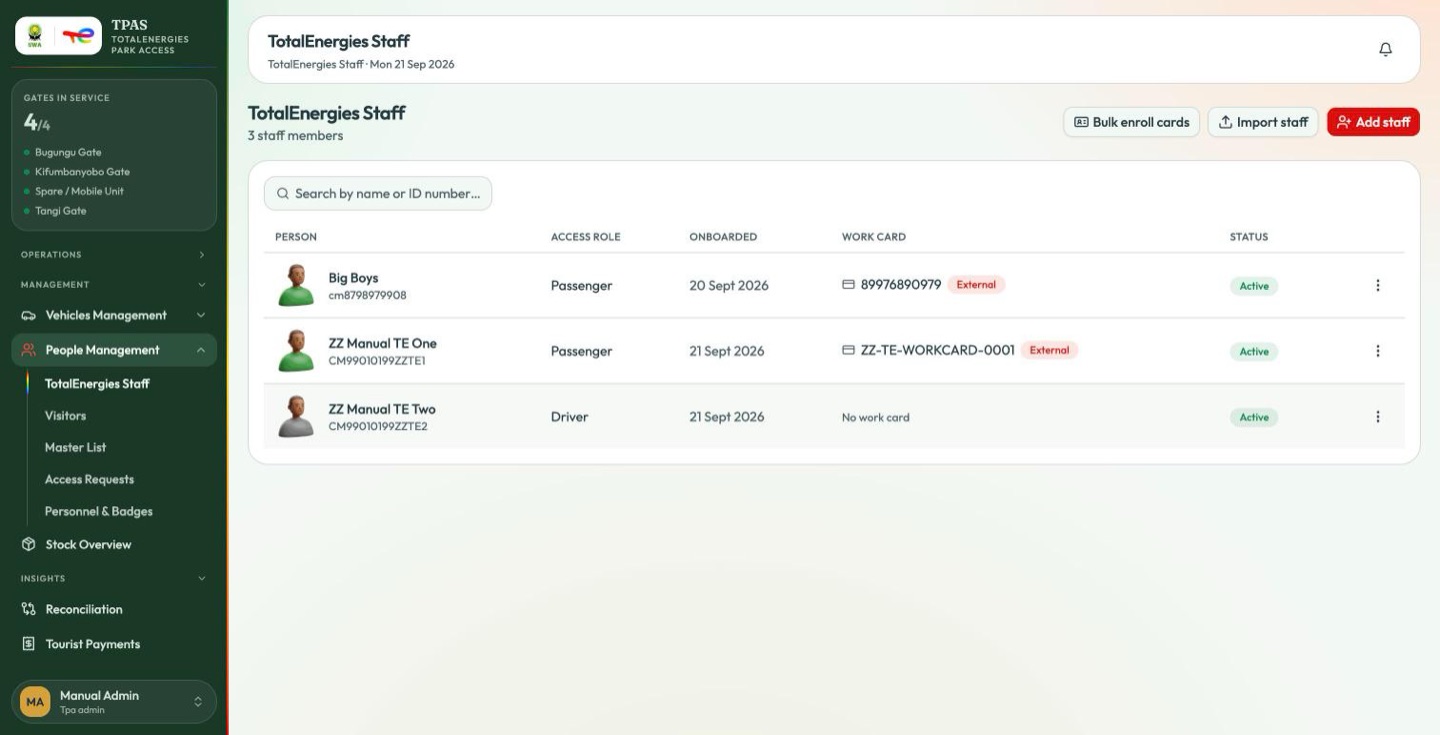Click the No work card text

876,418
